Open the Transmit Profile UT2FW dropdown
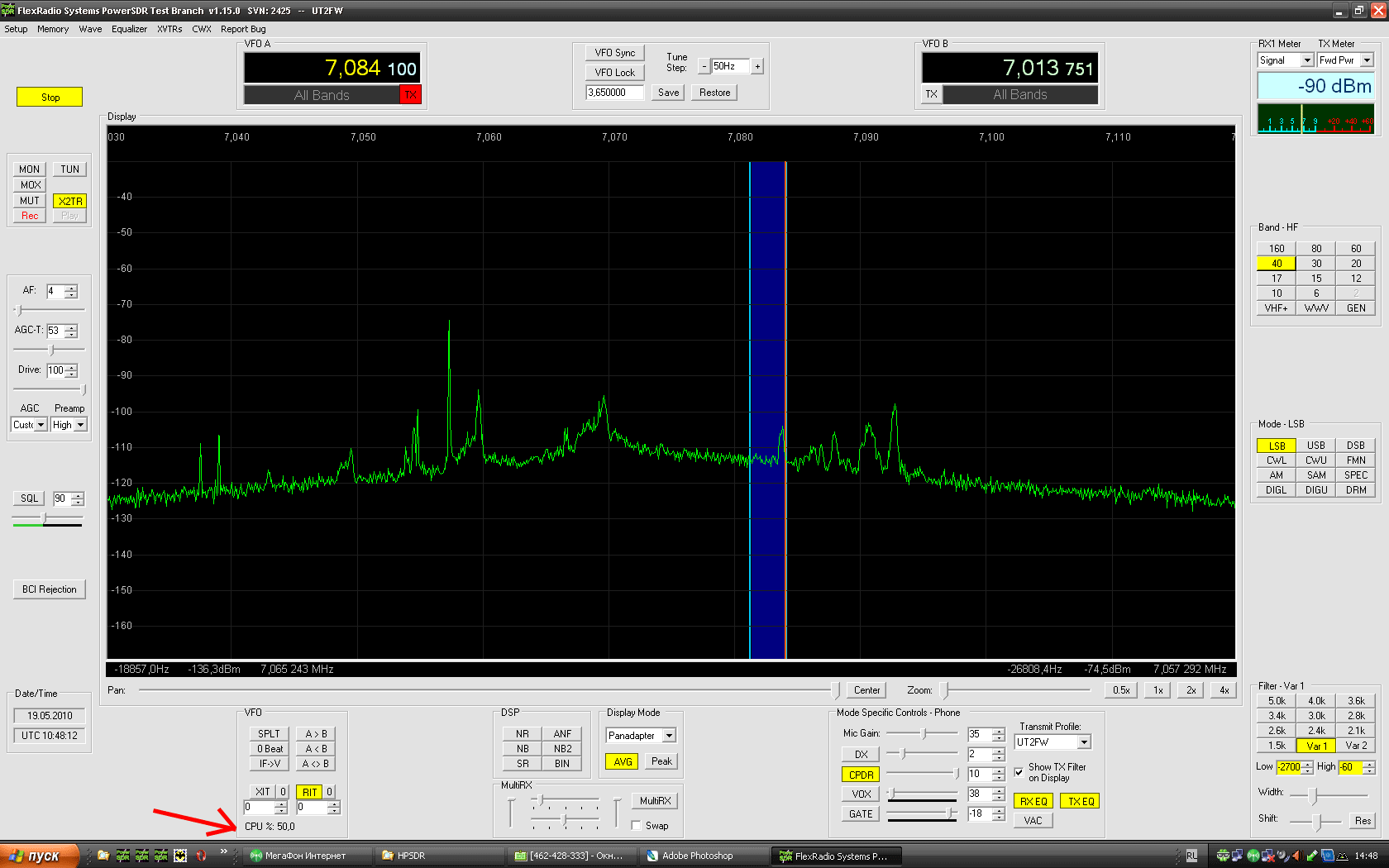The width and height of the screenshot is (1389, 868). click(x=1083, y=742)
